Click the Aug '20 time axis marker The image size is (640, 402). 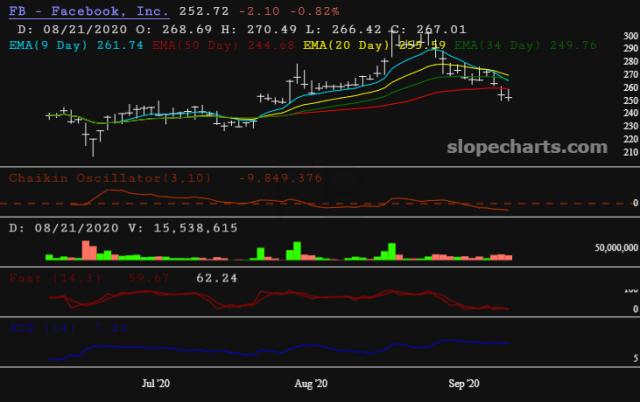[x=311, y=383]
